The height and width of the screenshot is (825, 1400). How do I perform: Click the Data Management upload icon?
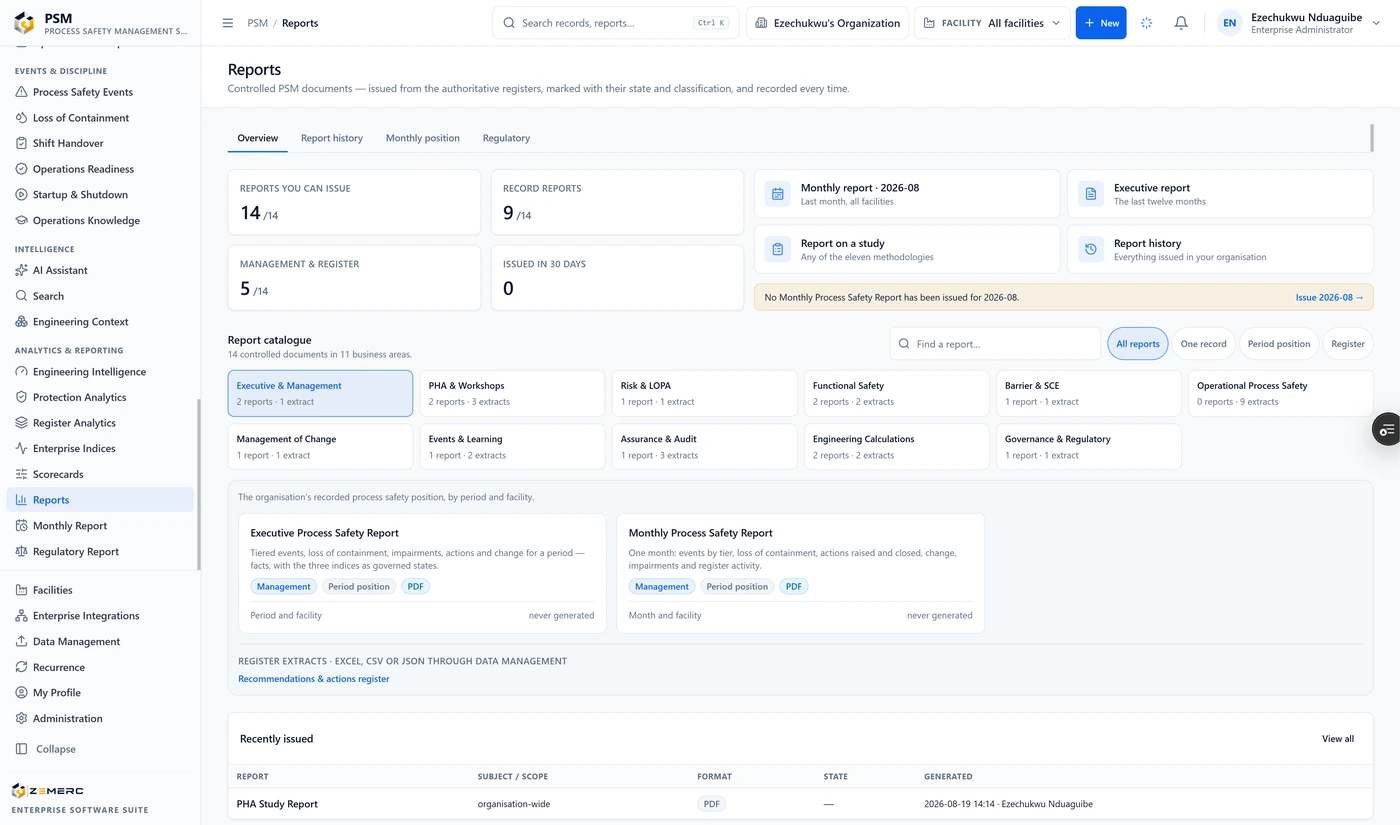tap(22, 642)
